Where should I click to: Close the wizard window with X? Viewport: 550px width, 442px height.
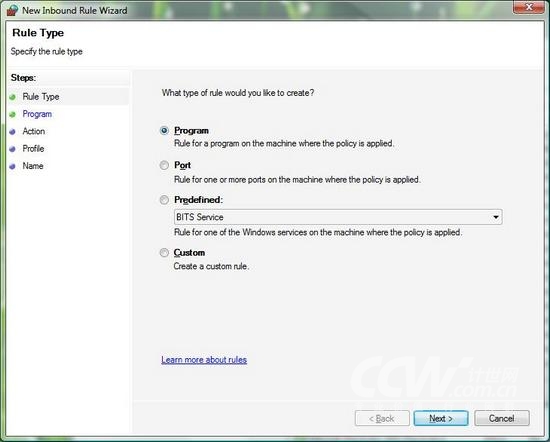click(529, 7)
